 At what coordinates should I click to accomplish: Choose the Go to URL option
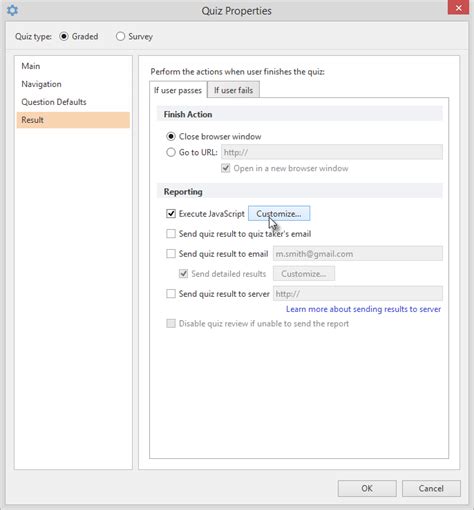tap(171, 152)
